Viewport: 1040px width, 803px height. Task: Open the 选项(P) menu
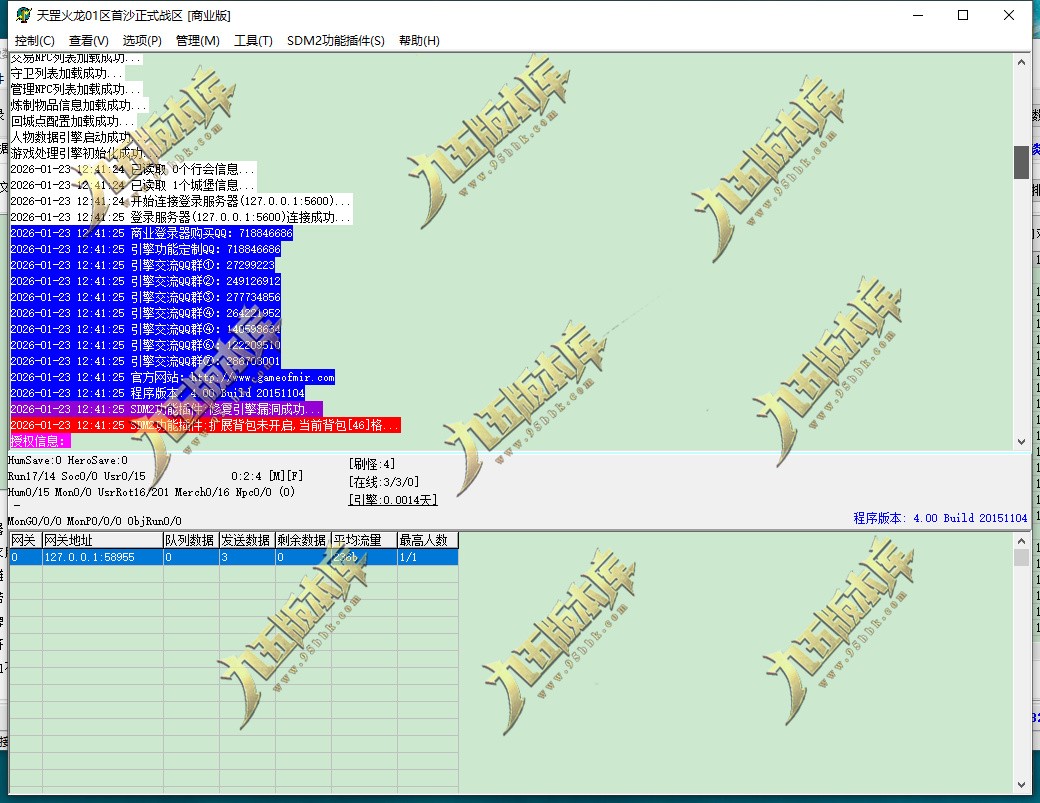(x=142, y=40)
